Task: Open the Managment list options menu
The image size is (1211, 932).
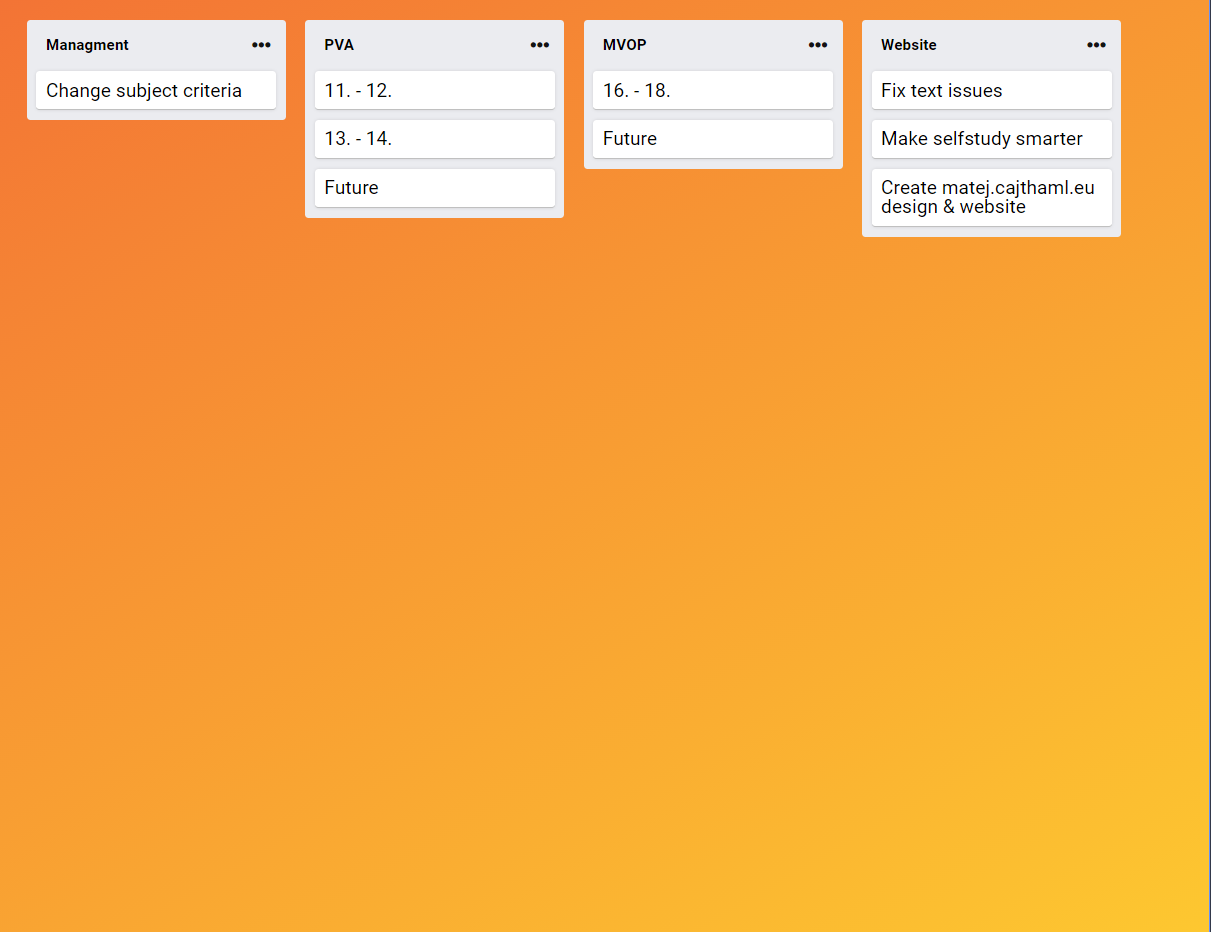Action: click(261, 45)
